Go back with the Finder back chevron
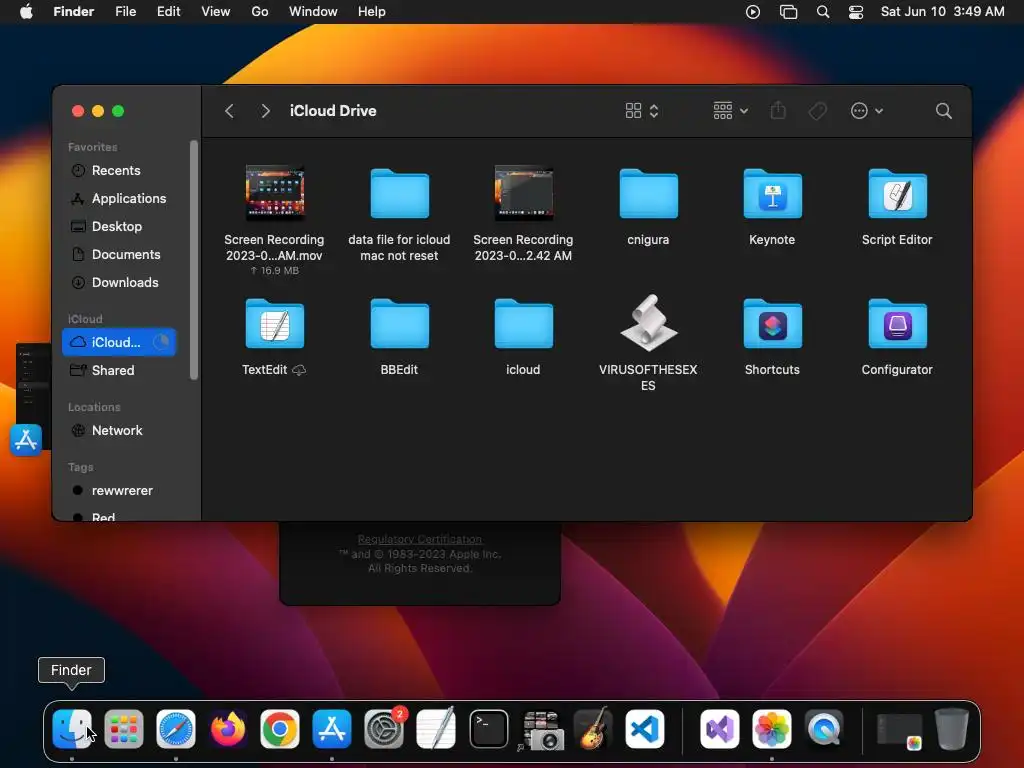The height and width of the screenshot is (768, 1024). [229, 111]
